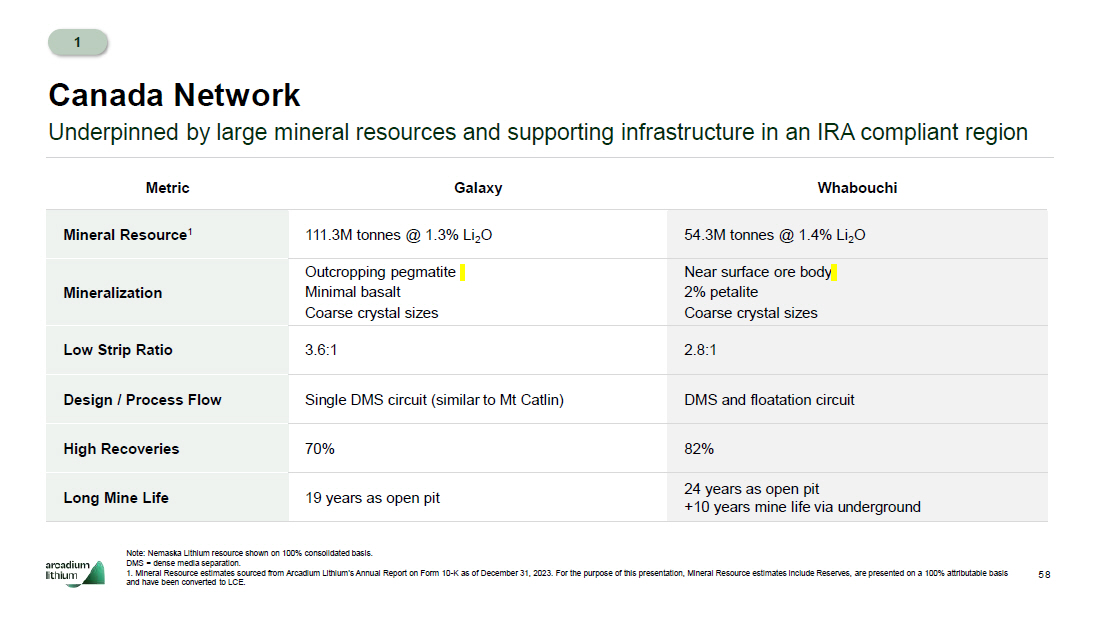Click the Design / Process Flow row label
This screenshot has height=617, width=1097.
[x=142, y=400]
